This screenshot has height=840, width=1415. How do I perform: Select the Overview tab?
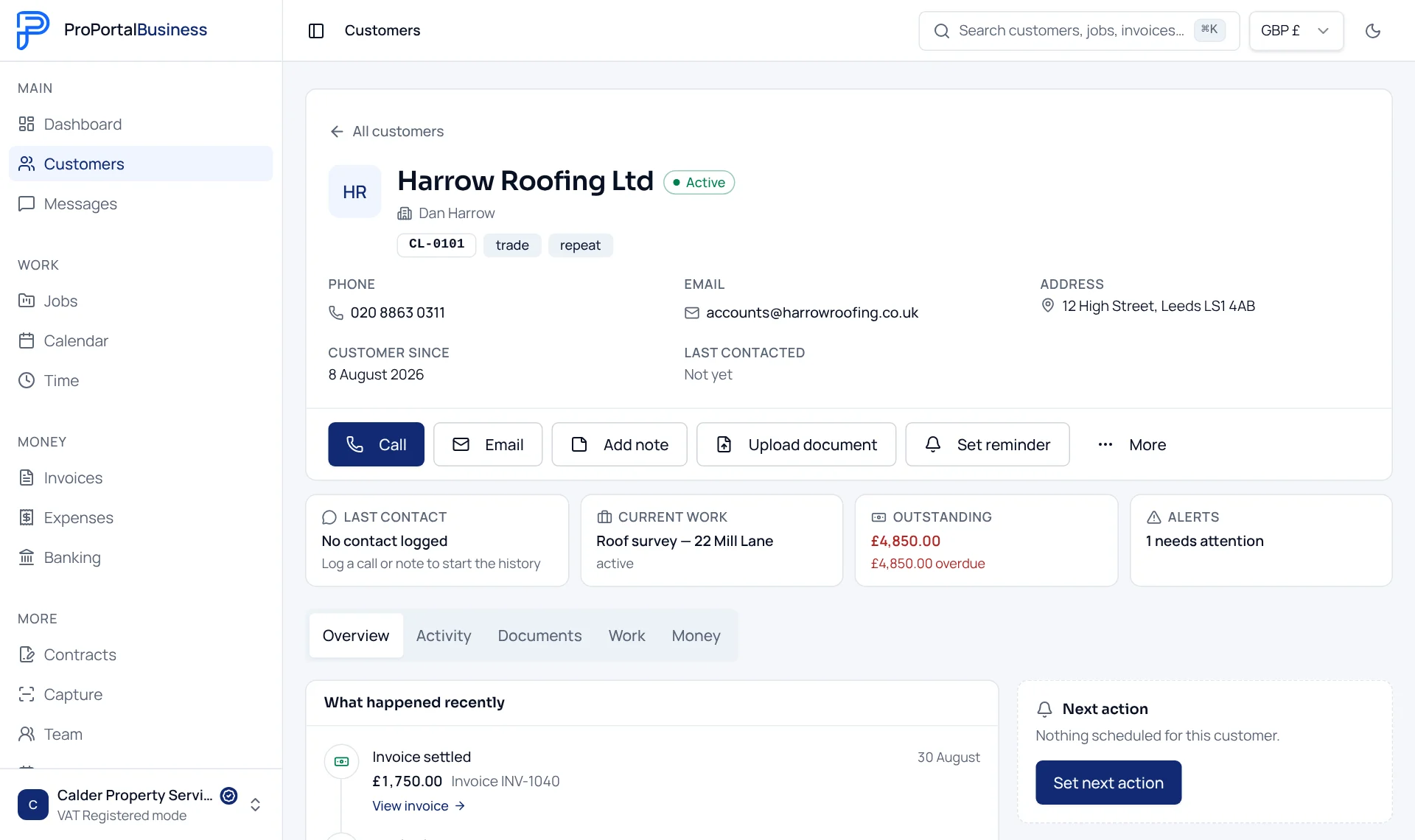coord(356,635)
